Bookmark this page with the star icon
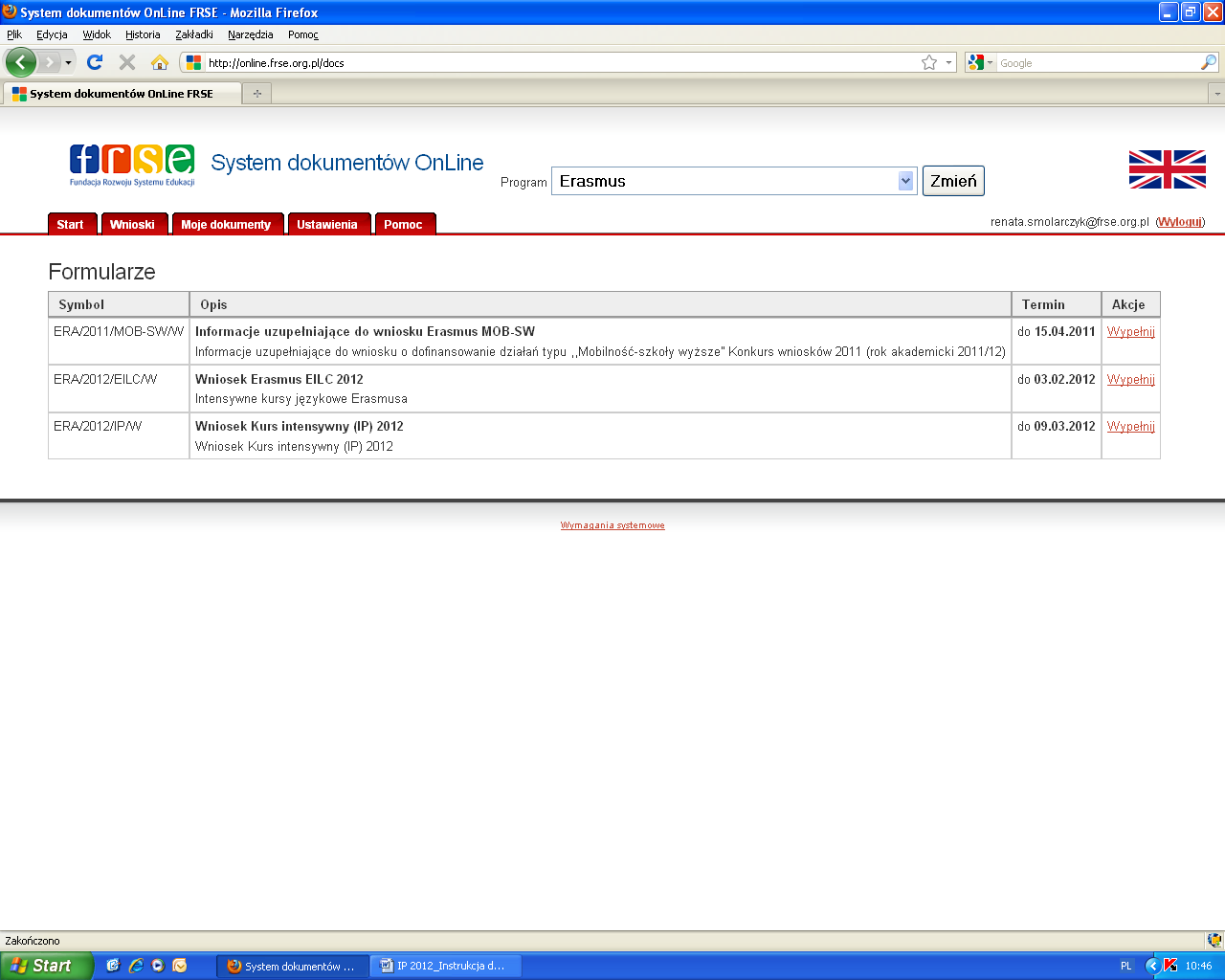The height and width of the screenshot is (980, 1225). tap(929, 62)
